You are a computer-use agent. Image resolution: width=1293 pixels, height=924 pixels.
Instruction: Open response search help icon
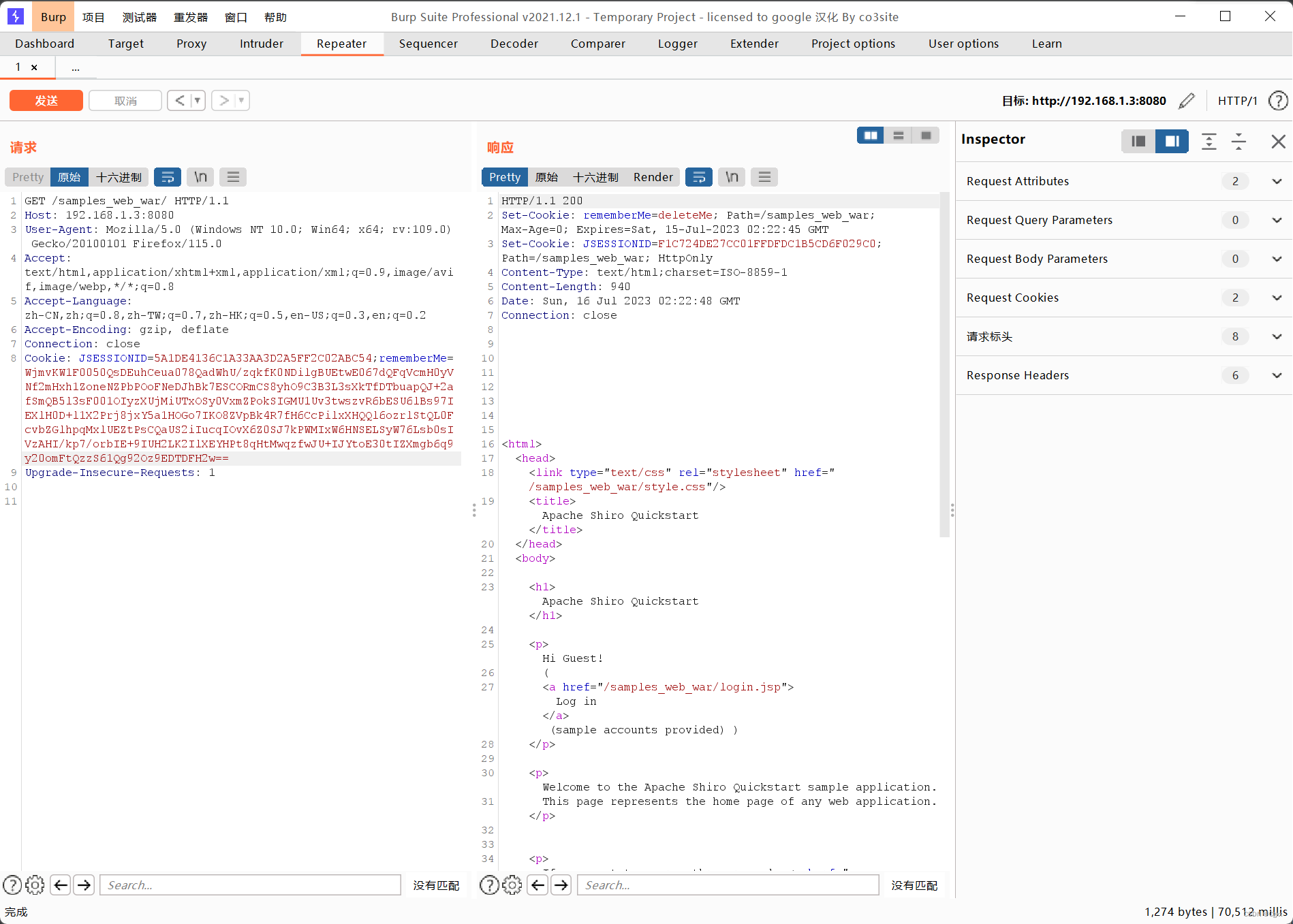click(489, 885)
